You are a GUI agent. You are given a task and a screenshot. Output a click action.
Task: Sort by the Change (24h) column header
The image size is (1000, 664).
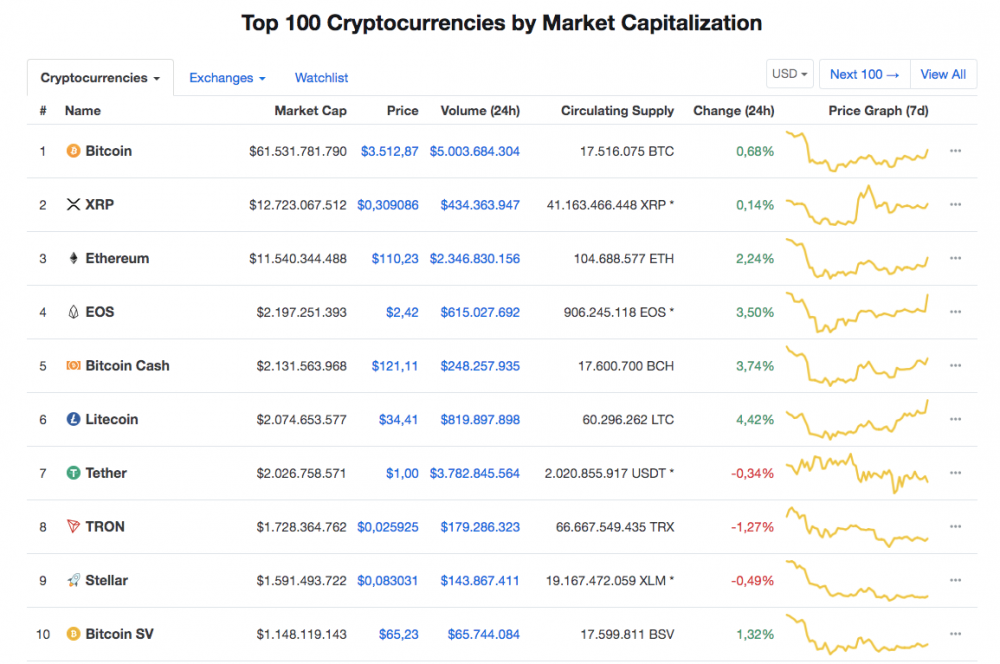(733, 111)
